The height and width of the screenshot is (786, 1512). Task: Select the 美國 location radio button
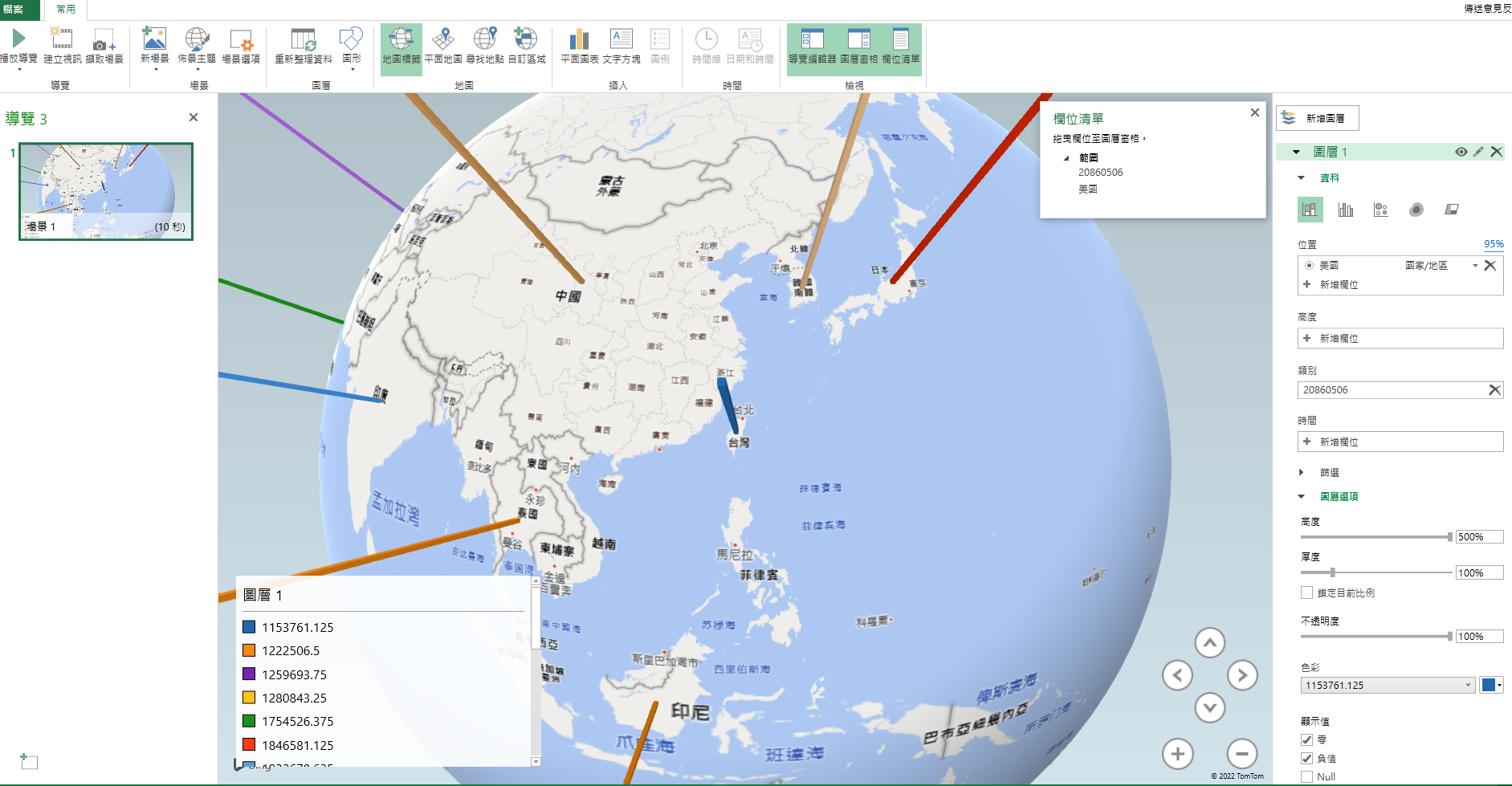pyautogui.click(x=1309, y=266)
